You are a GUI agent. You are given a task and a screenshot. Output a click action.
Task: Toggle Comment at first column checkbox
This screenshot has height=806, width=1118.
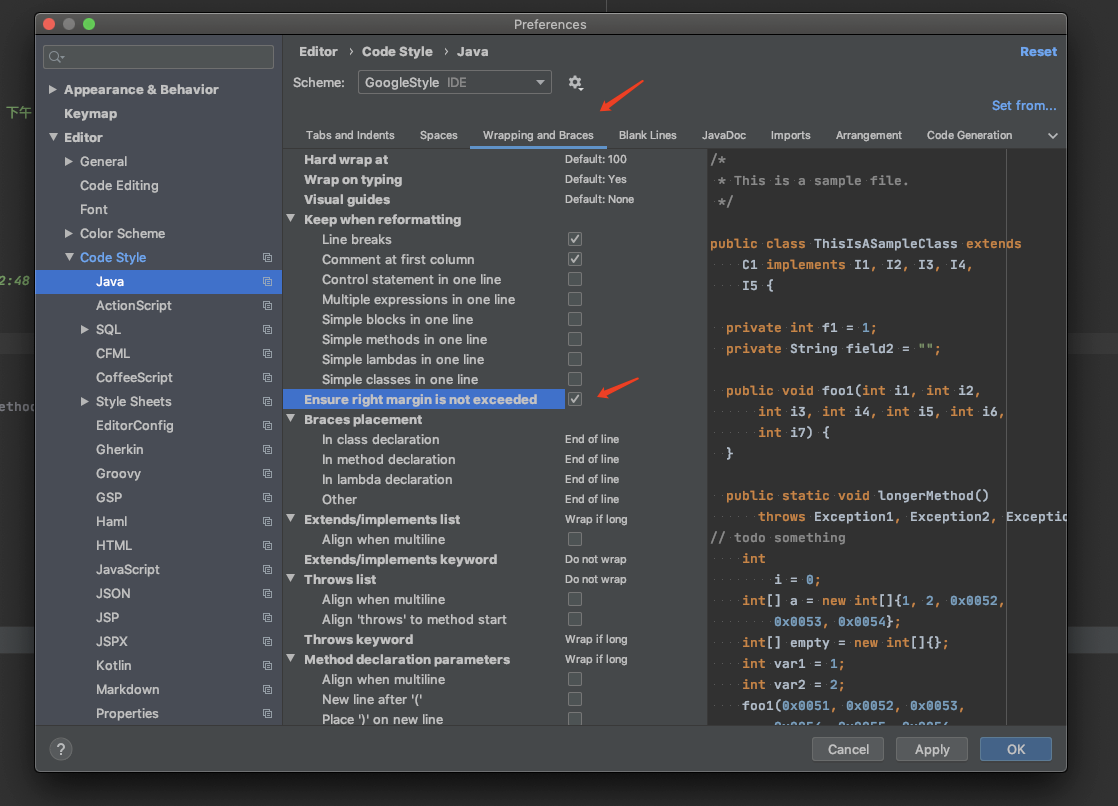[575, 259]
